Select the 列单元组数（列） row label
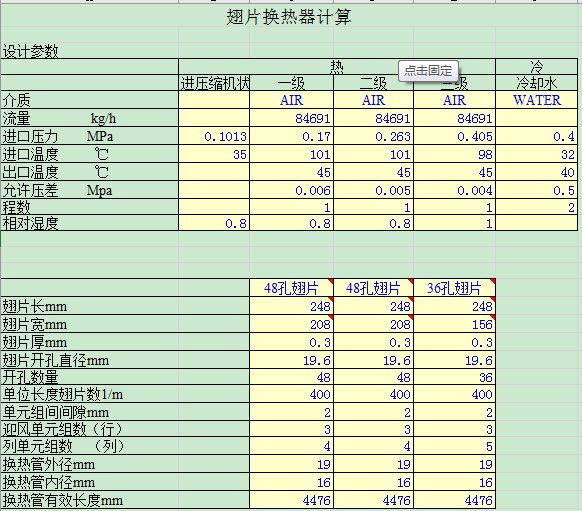The height and width of the screenshot is (511, 582). [125, 446]
